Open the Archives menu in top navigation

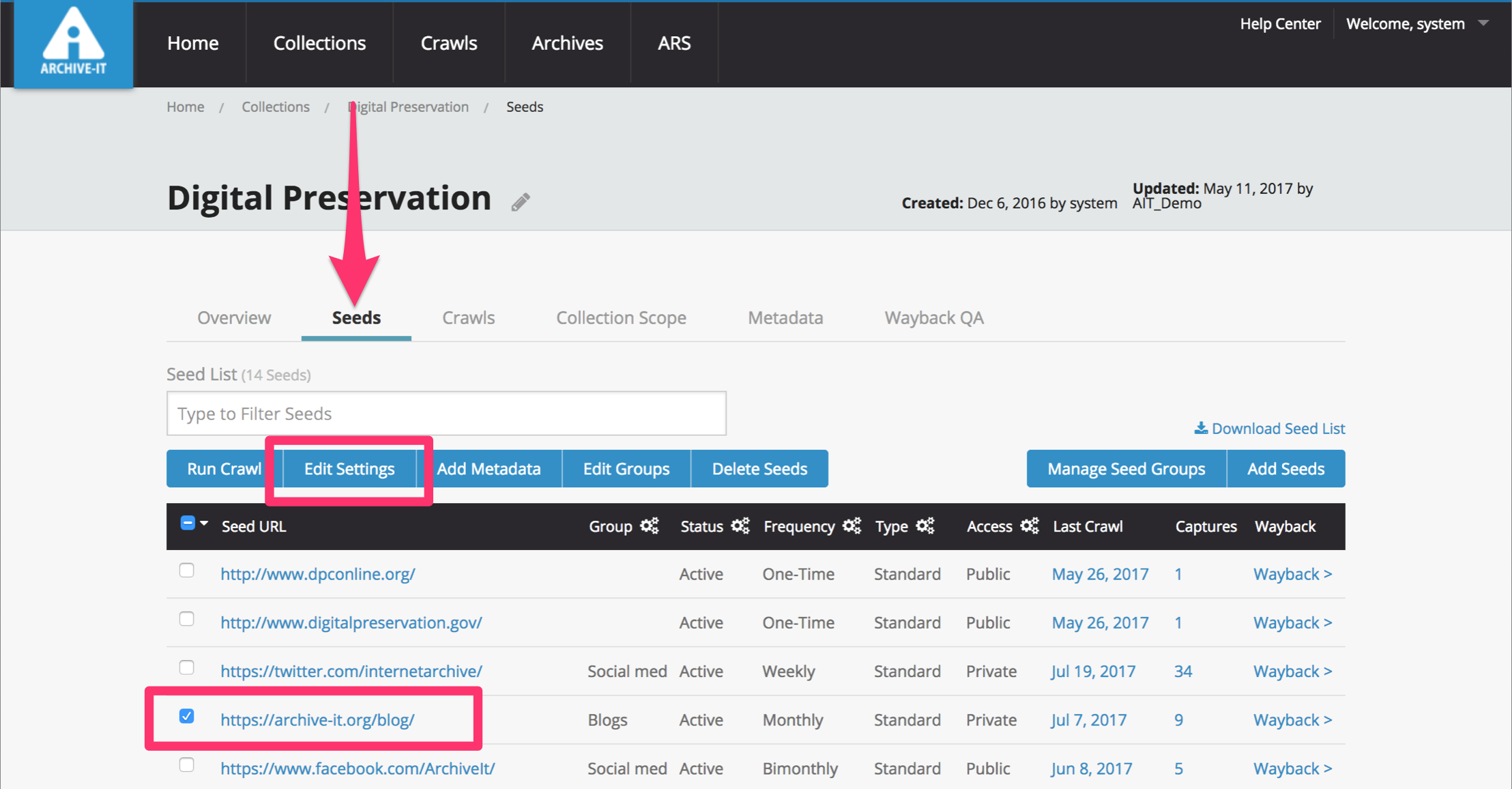coord(567,43)
